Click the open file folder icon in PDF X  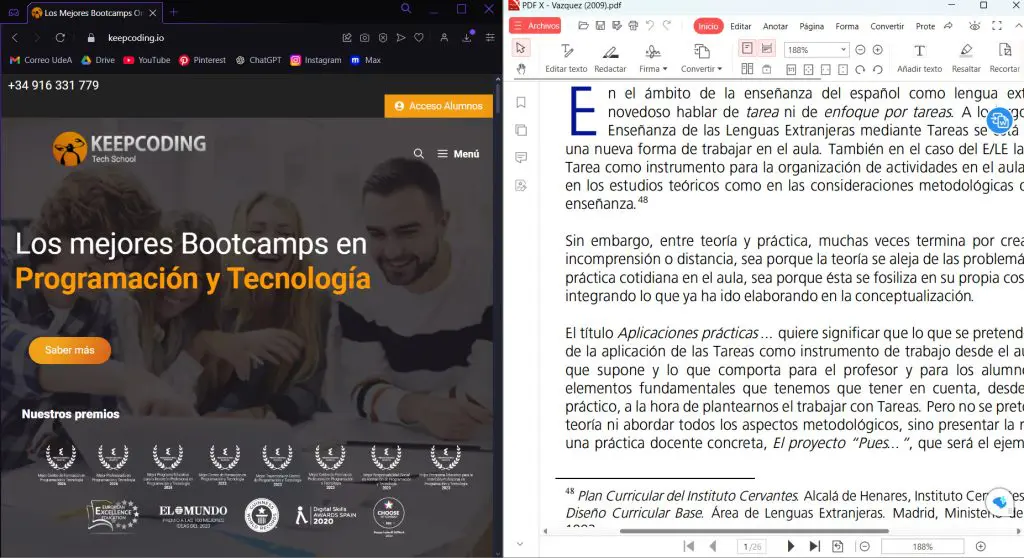point(583,26)
